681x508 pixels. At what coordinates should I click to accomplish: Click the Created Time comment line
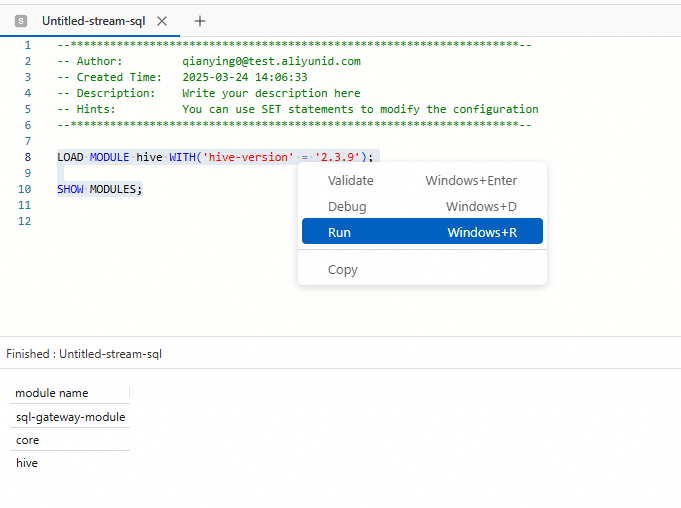(x=182, y=77)
